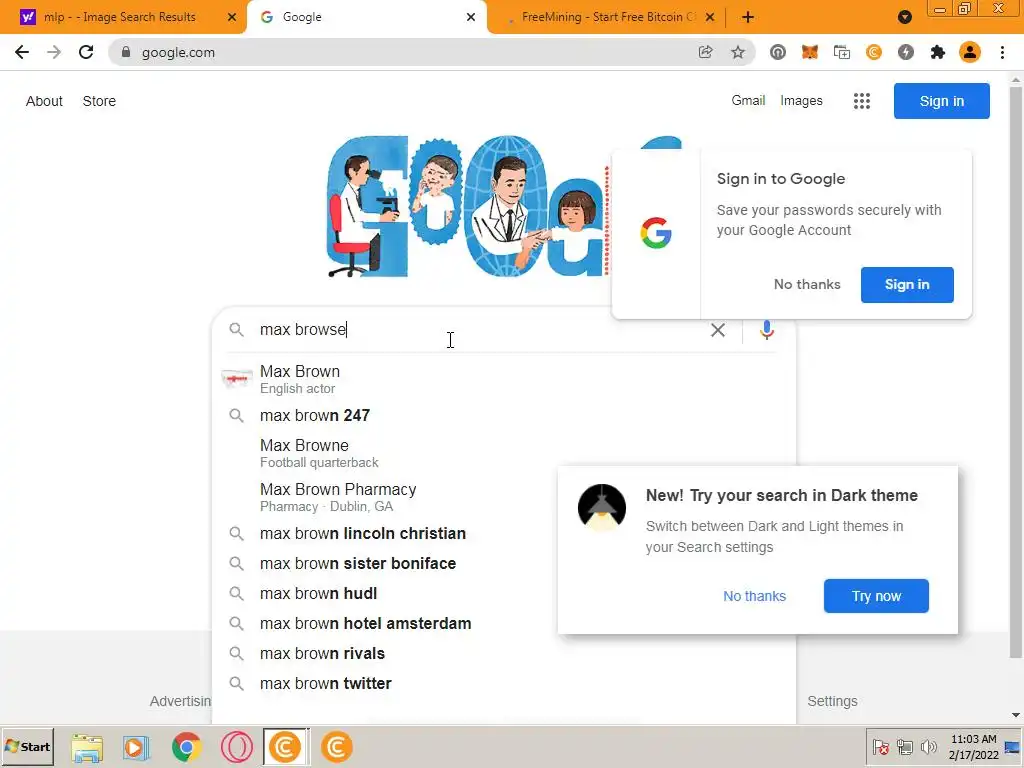This screenshot has height=768, width=1024.
Task: Switch to the FreeMining tab
Action: [x=609, y=17]
